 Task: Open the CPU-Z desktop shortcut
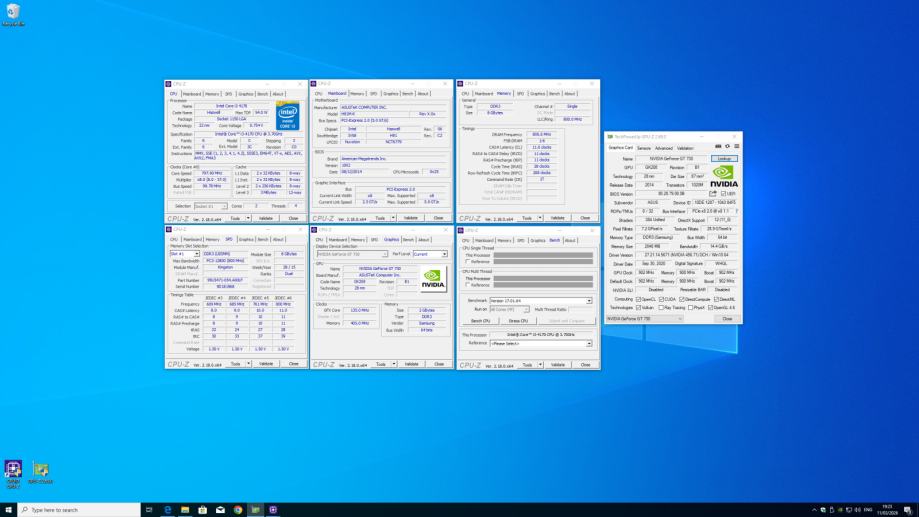click(13, 471)
